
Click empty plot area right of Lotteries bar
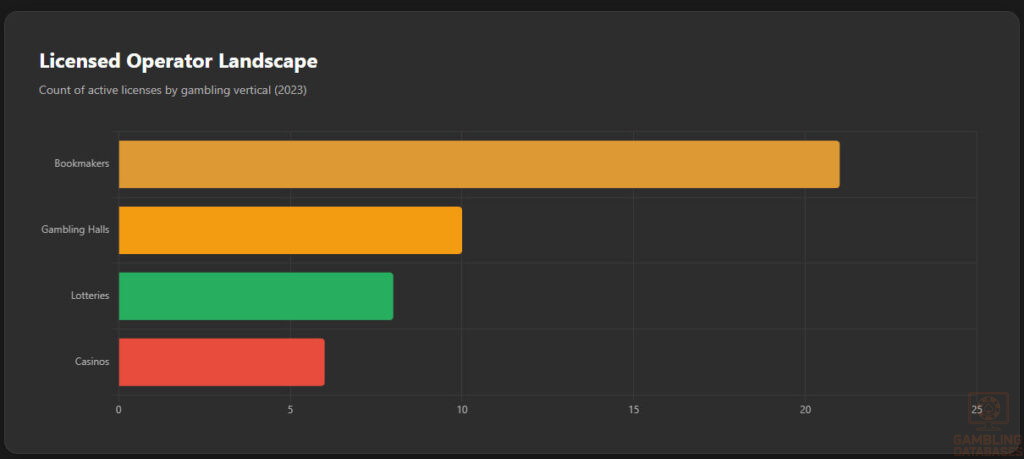[x=680, y=296]
